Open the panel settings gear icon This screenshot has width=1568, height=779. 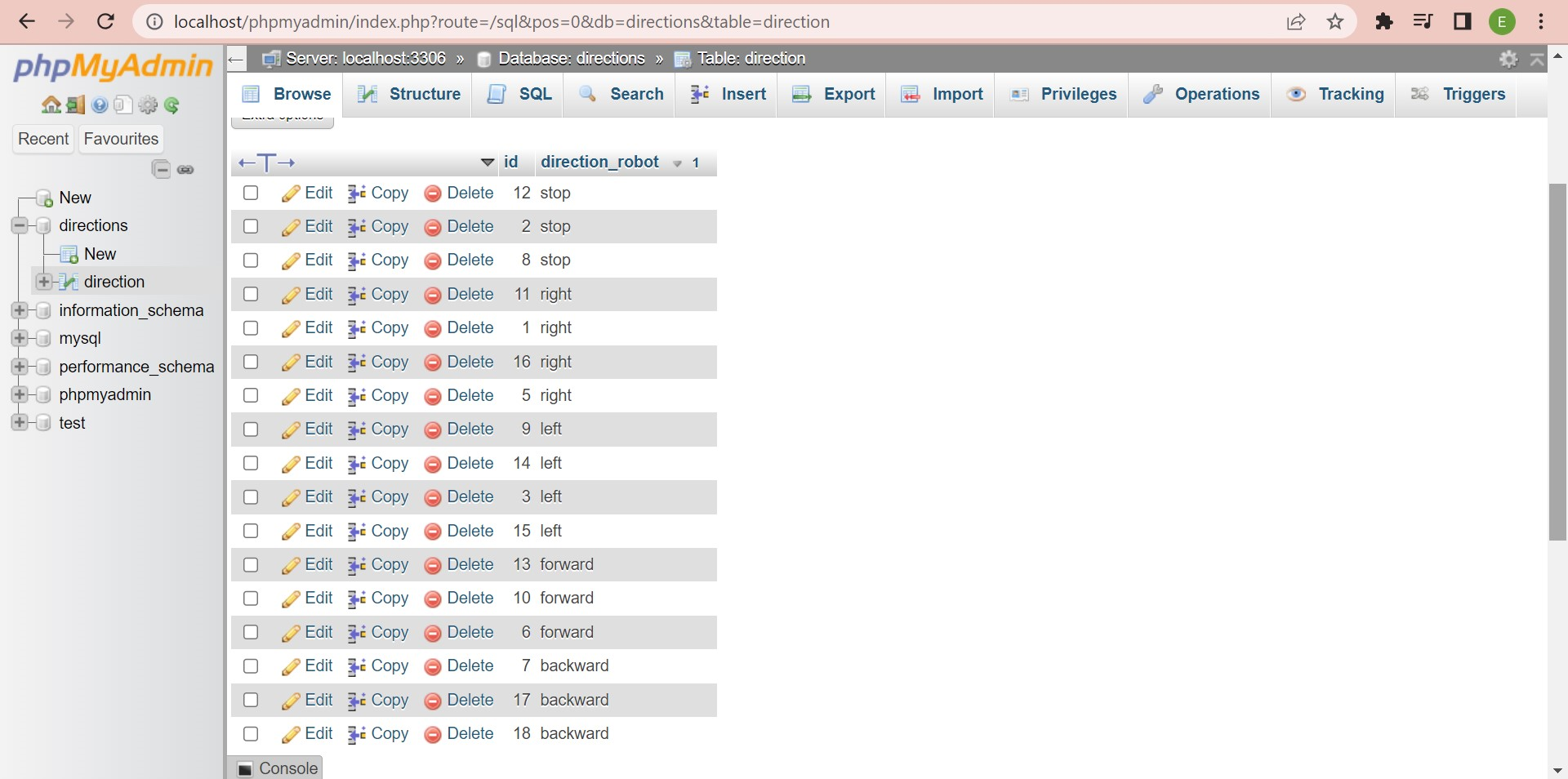point(148,105)
